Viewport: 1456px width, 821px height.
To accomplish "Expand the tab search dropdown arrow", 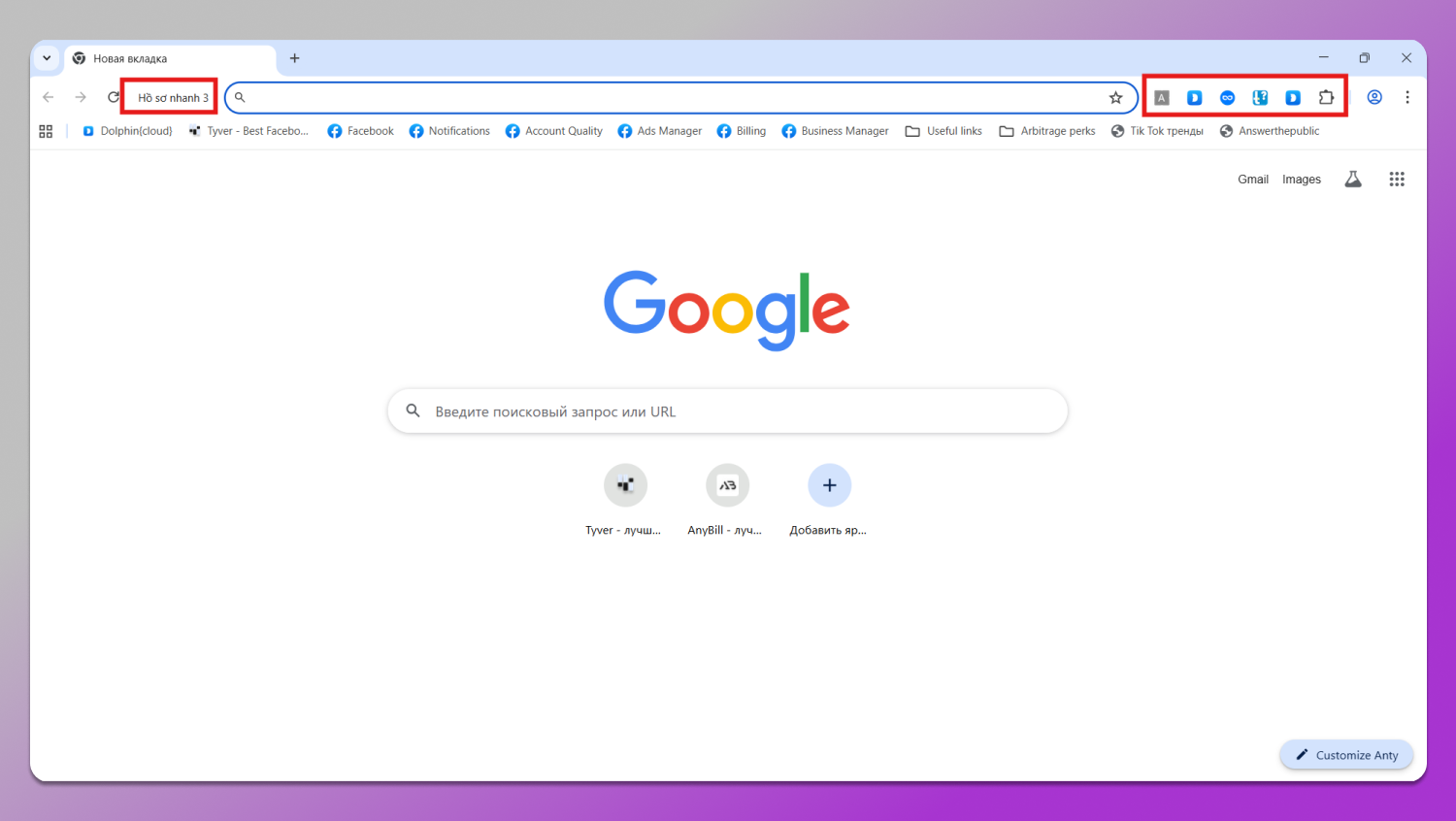I will pos(47,58).
